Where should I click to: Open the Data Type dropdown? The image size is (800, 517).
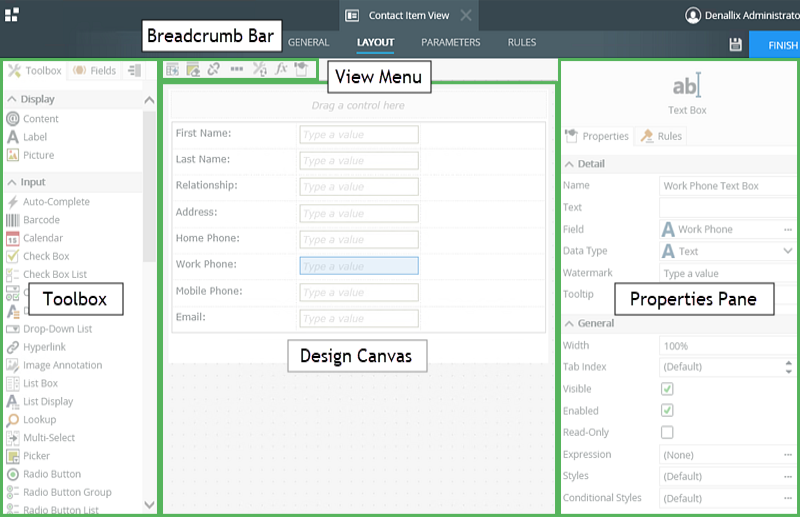[787, 251]
